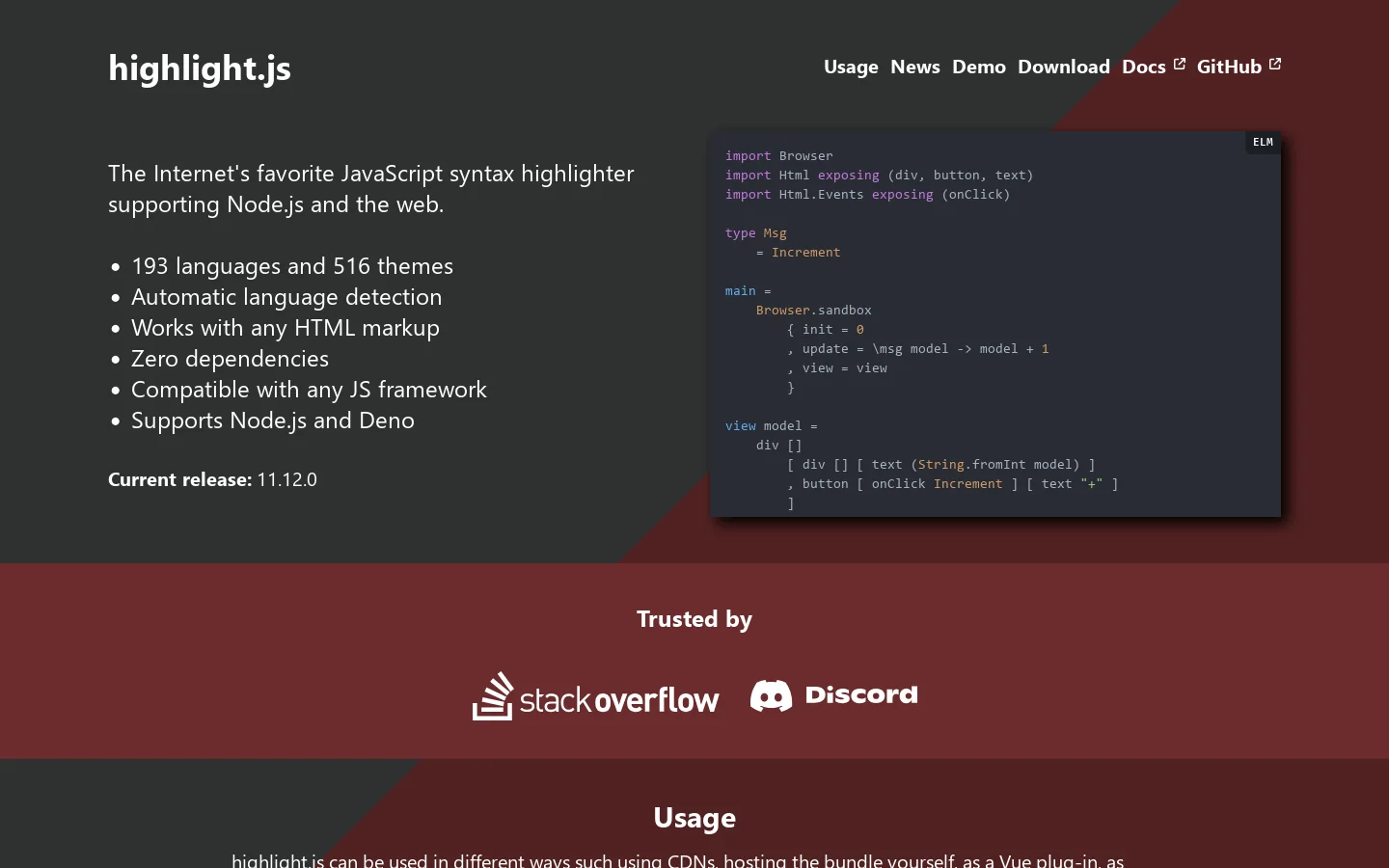The width and height of the screenshot is (1389, 868).
Task: Click the external-link icon beside GitHub
Action: 1275,64
